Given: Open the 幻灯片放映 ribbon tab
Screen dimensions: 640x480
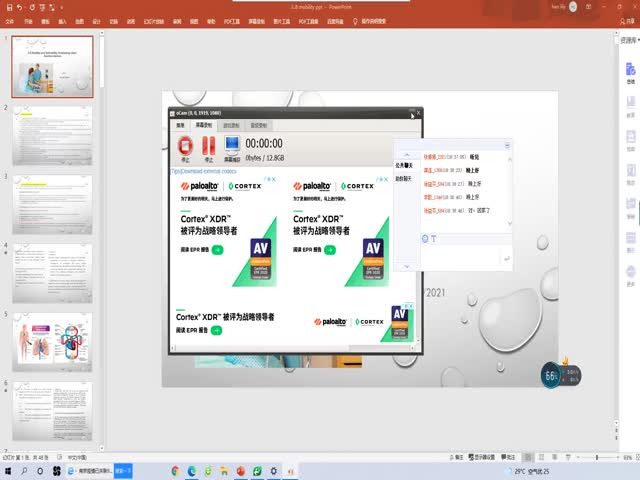Looking at the screenshot, I should point(153,20).
